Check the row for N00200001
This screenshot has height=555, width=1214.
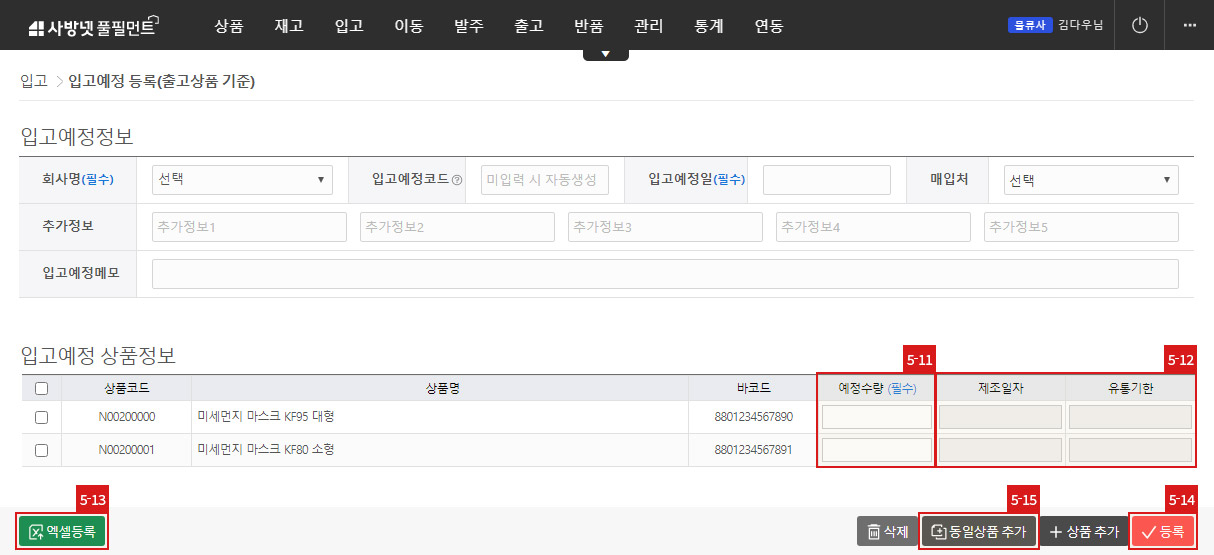click(41, 450)
